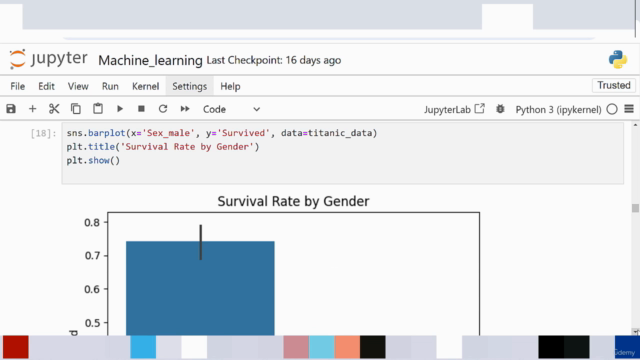Image resolution: width=640 pixels, height=360 pixels.
Task: Cut the selected cell with the scissors icon
Action: pyautogui.click(x=54, y=109)
